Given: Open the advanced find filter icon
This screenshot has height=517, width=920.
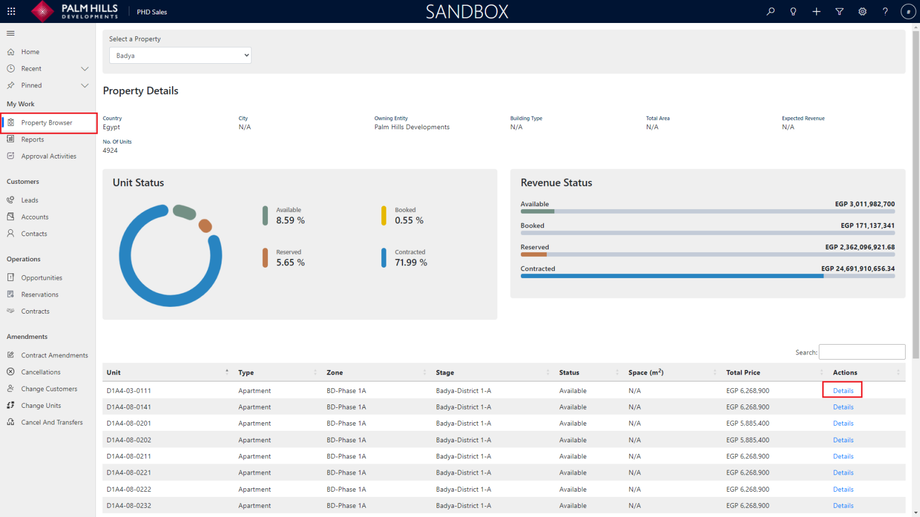Looking at the screenshot, I should point(839,12).
